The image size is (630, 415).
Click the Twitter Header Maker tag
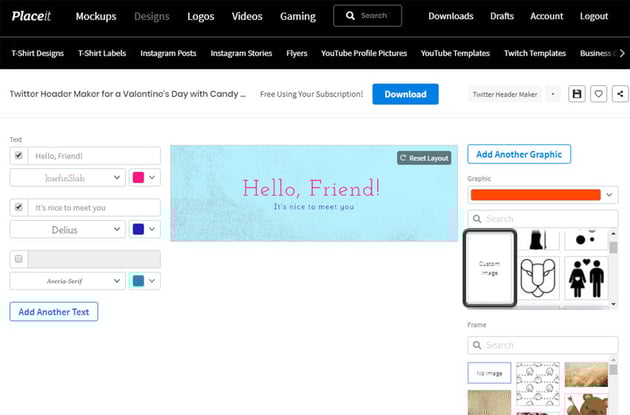(505, 94)
